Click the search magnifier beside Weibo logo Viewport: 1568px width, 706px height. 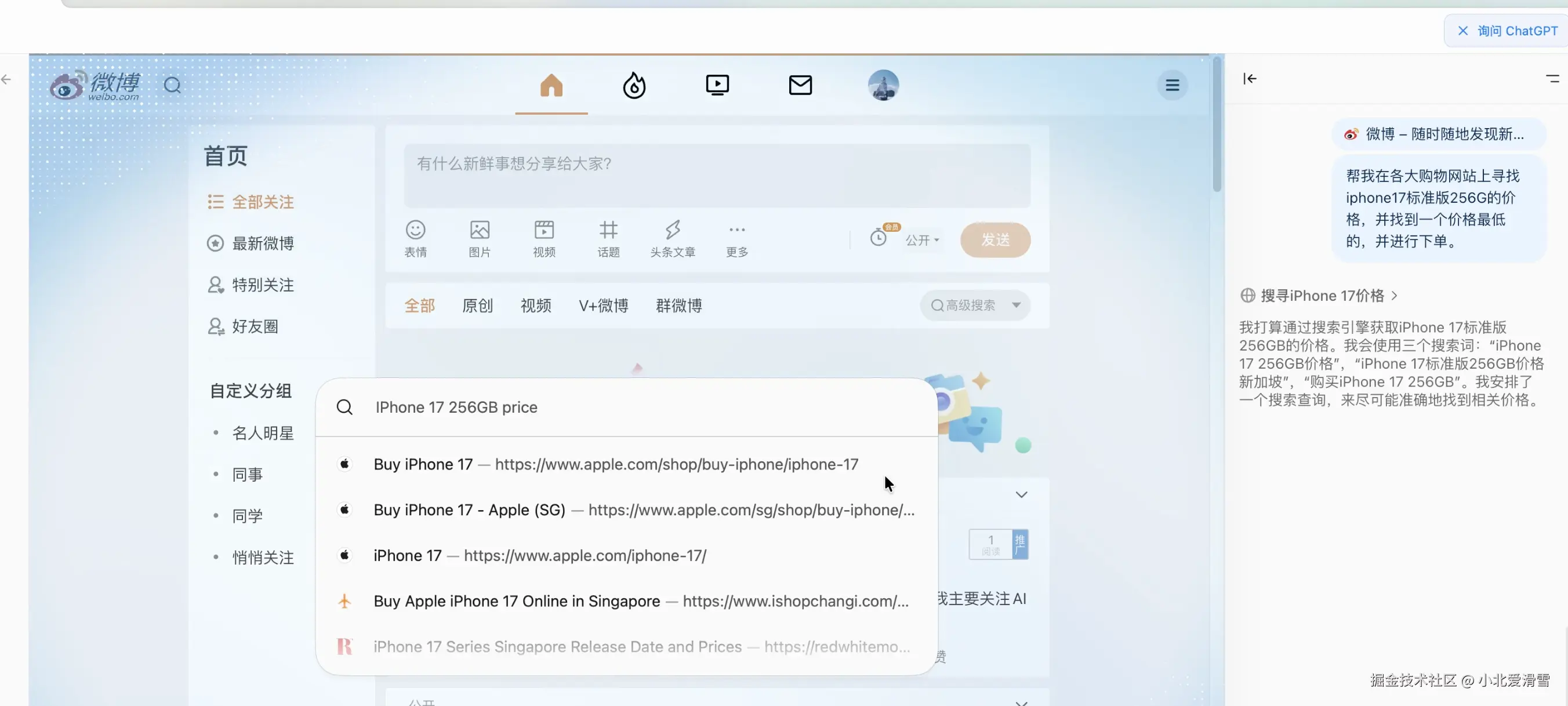click(x=172, y=85)
